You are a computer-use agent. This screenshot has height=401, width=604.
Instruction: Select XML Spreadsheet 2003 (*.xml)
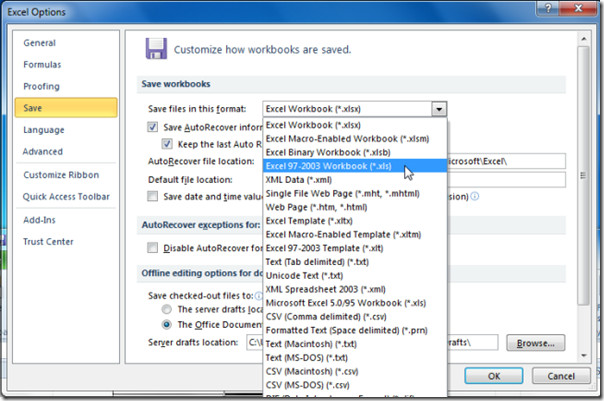pyautogui.click(x=355, y=289)
